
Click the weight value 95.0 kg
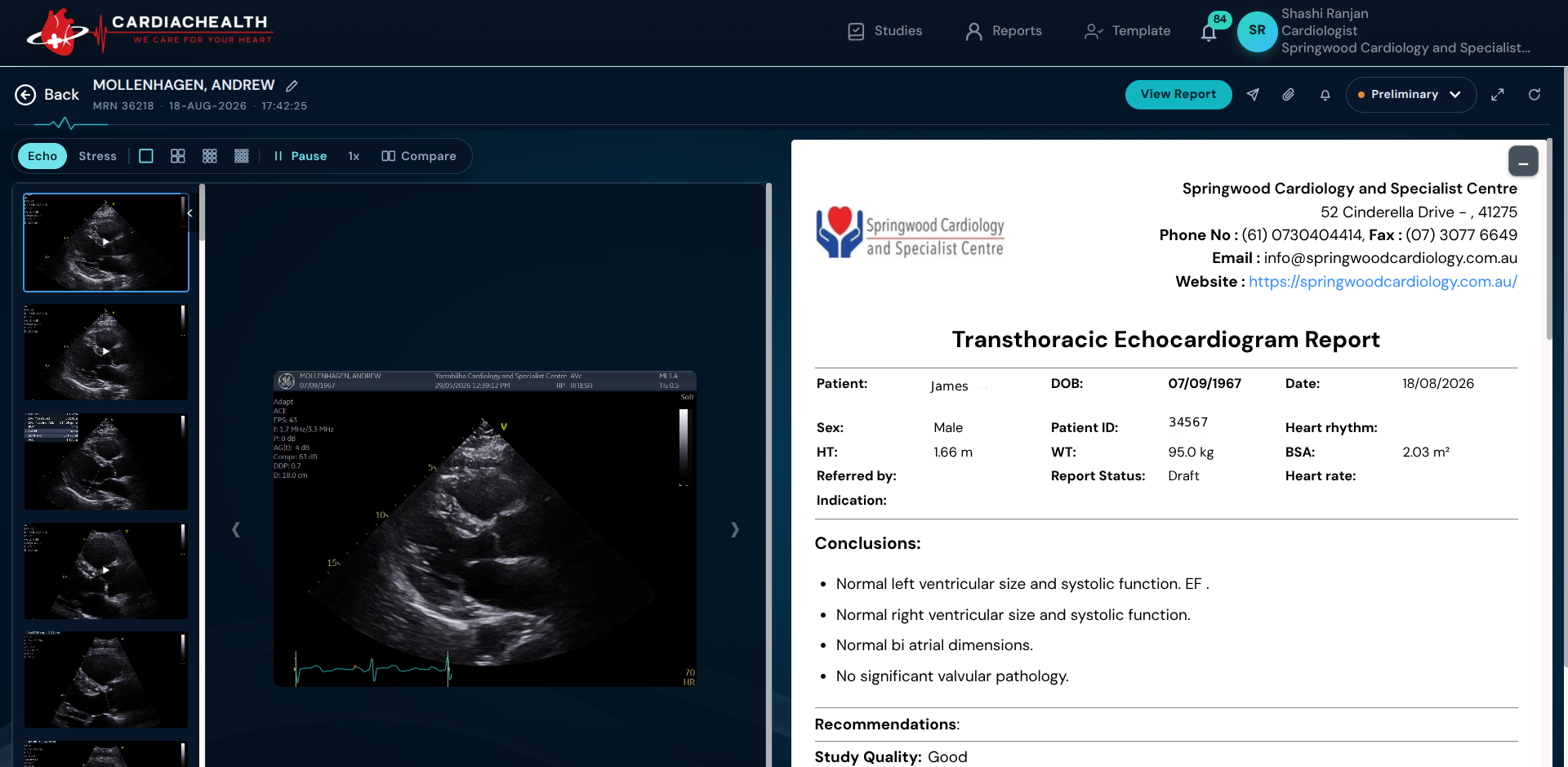[x=1191, y=453]
